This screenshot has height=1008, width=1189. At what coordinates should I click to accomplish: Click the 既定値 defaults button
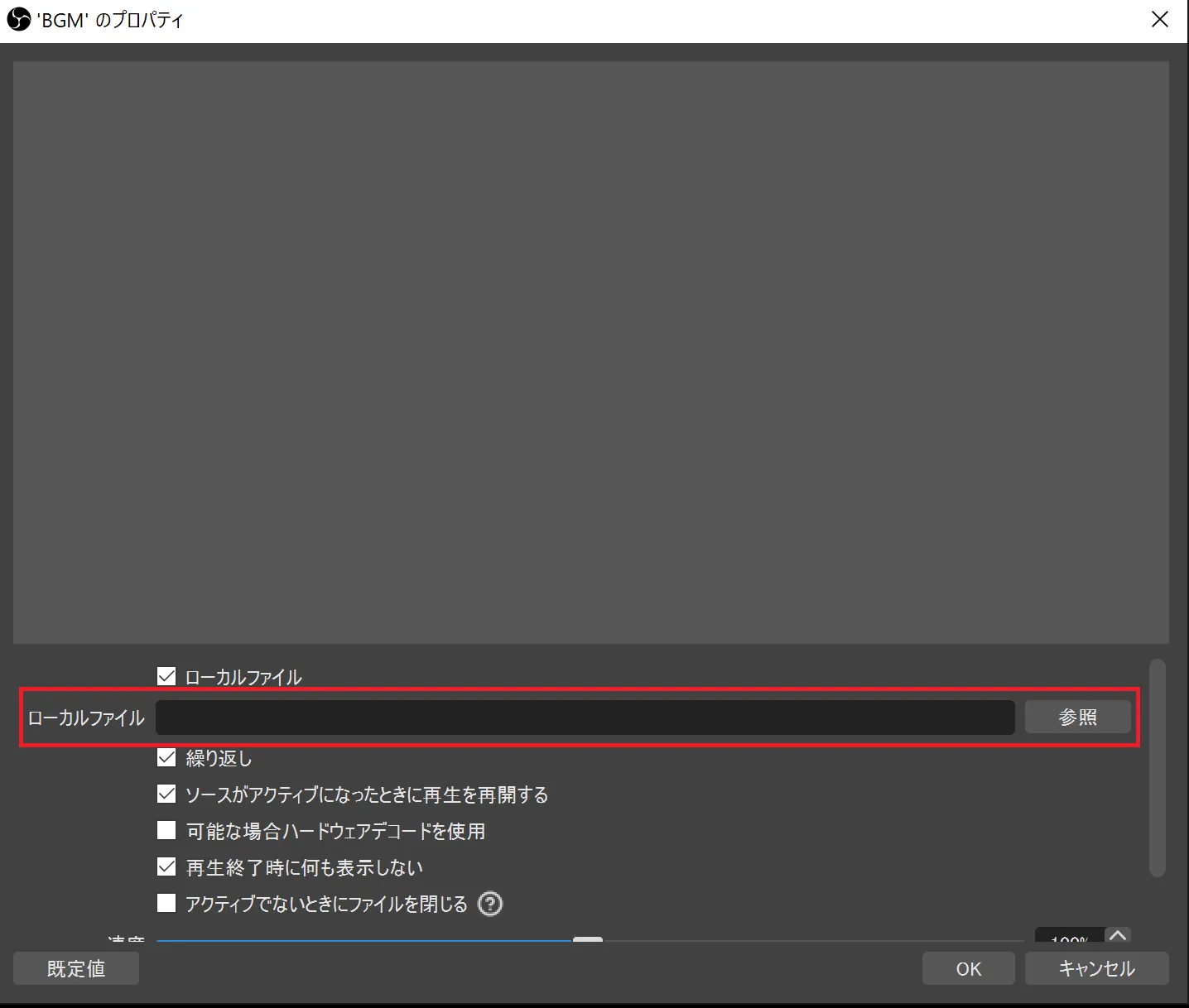click(x=76, y=968)
